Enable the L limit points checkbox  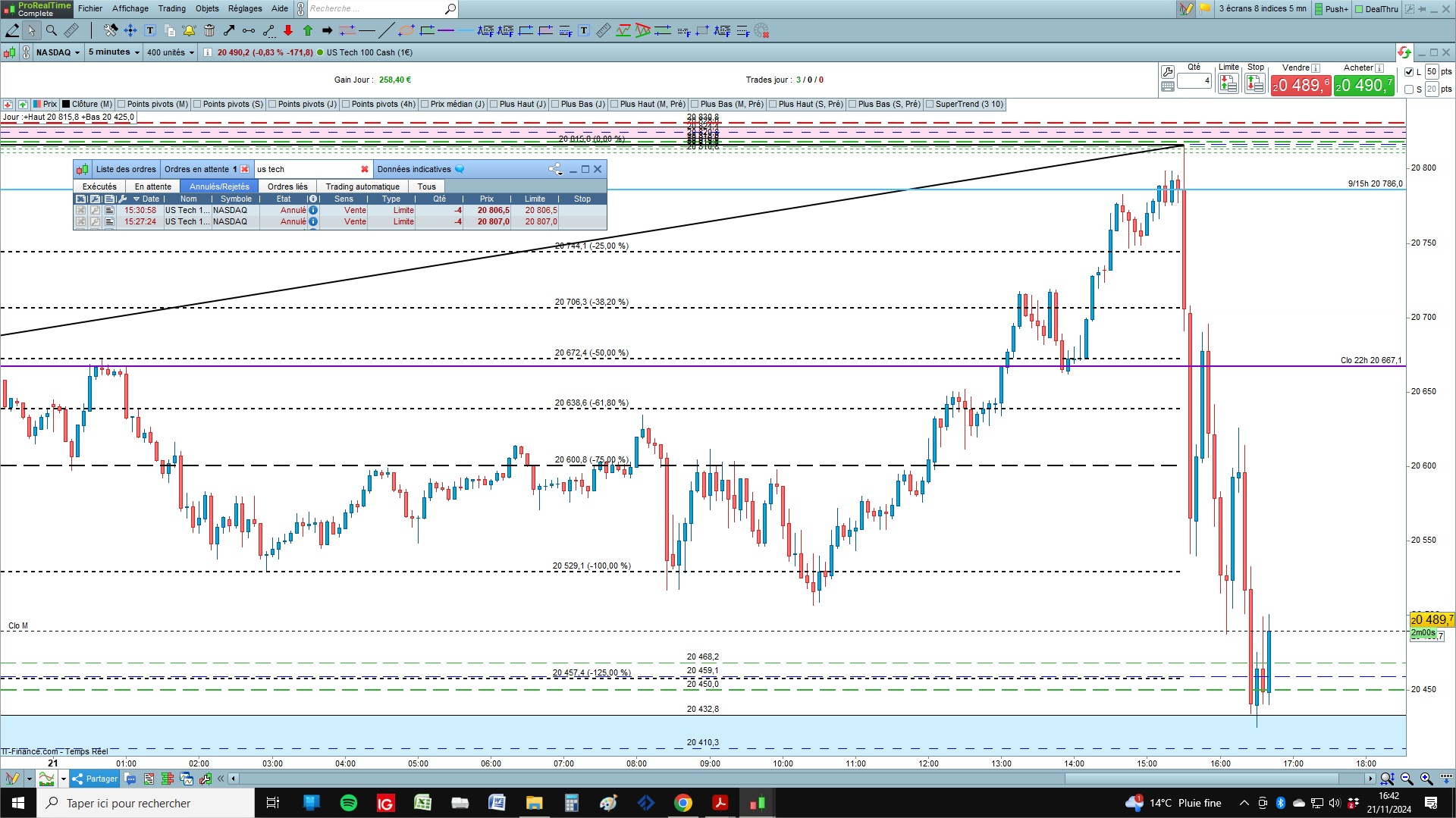[x=1409, y=72]
